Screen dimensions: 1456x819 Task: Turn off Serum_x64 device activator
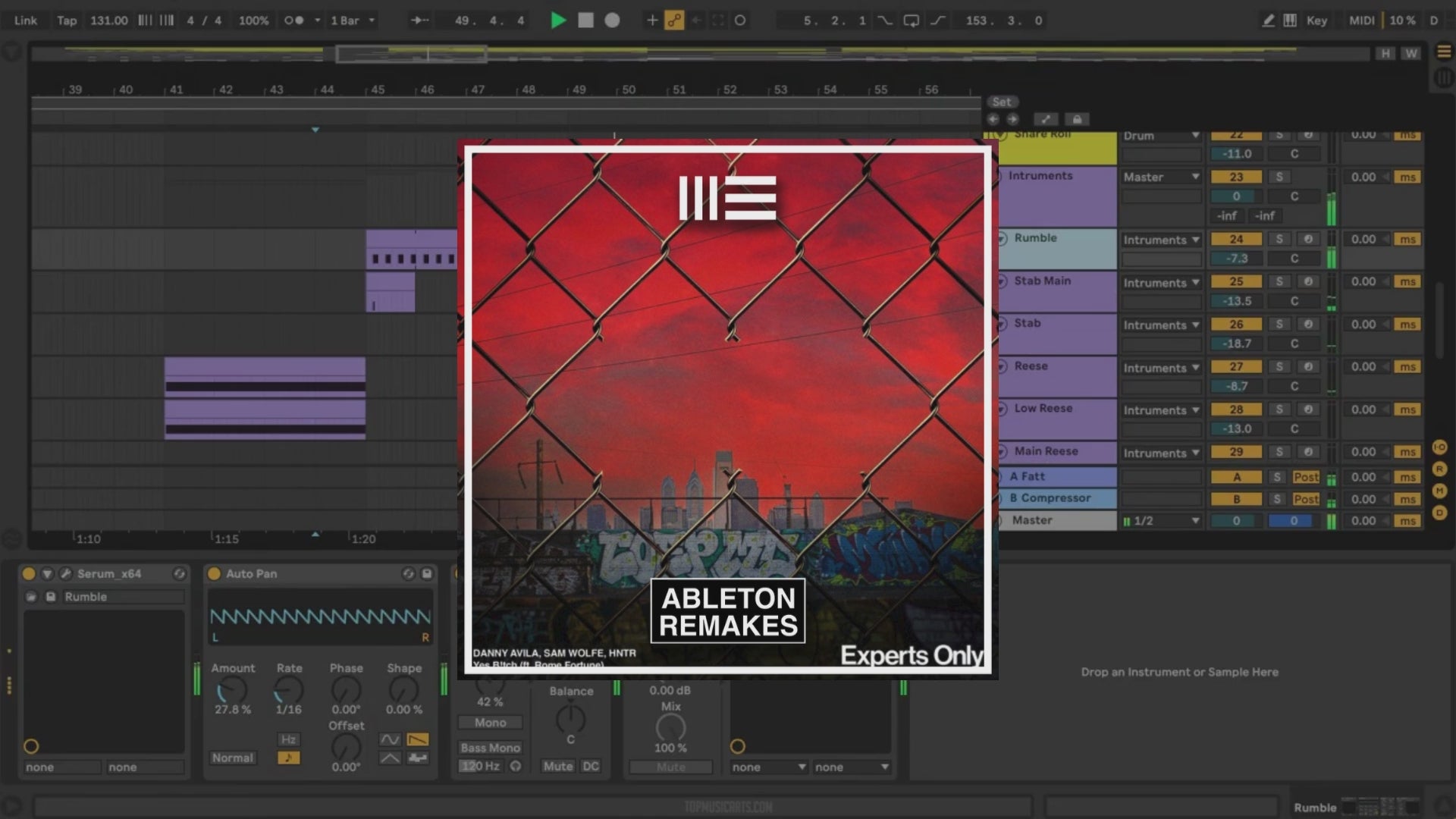[29, 573]
